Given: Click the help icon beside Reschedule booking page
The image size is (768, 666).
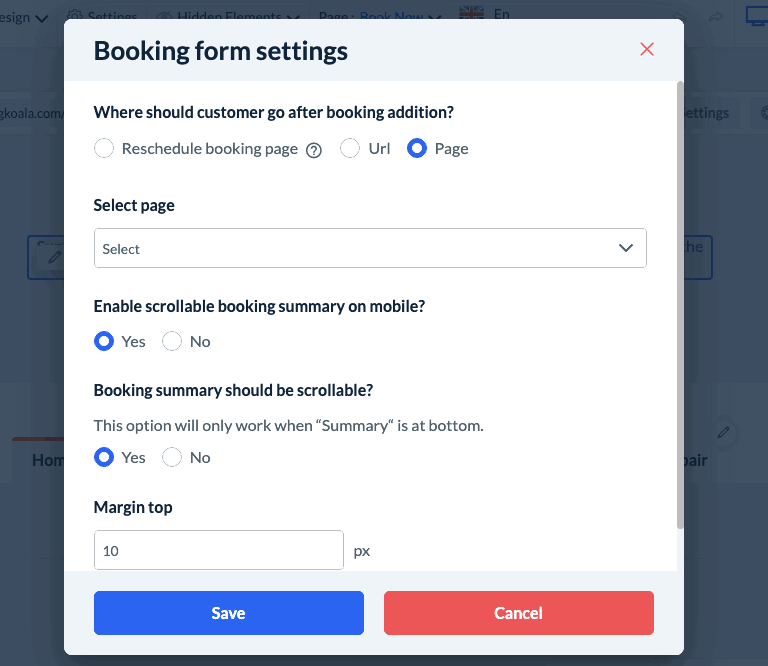Looking at the screenshot, I should 314,150.
